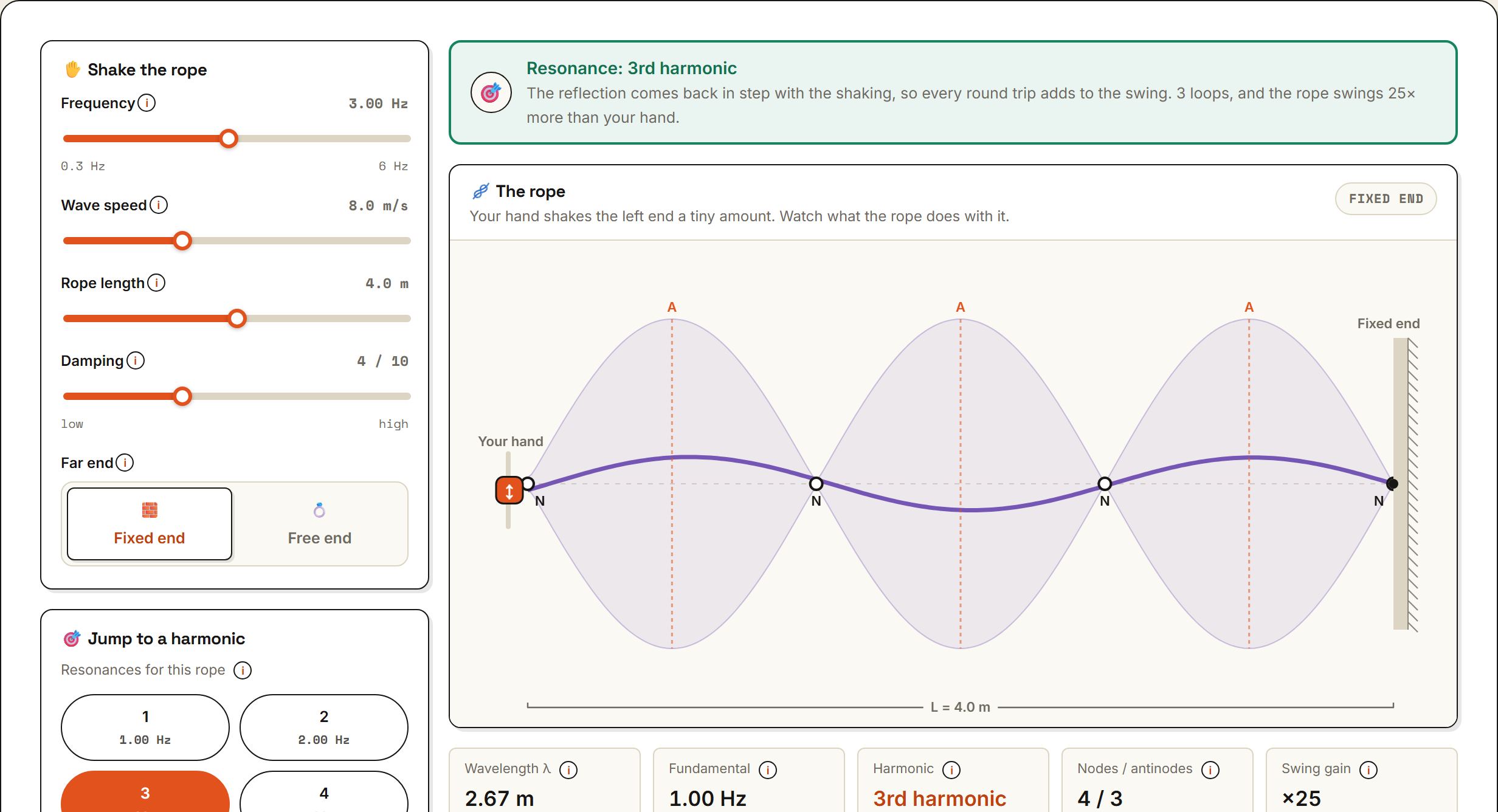Click the hand icon beside Shake the rope

[x=73, y=69]
